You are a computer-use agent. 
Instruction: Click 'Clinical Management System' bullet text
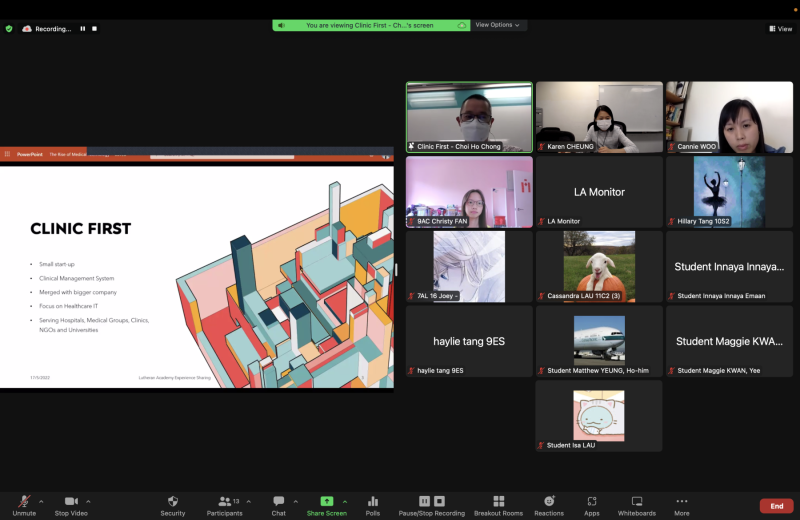pos(77,278)
